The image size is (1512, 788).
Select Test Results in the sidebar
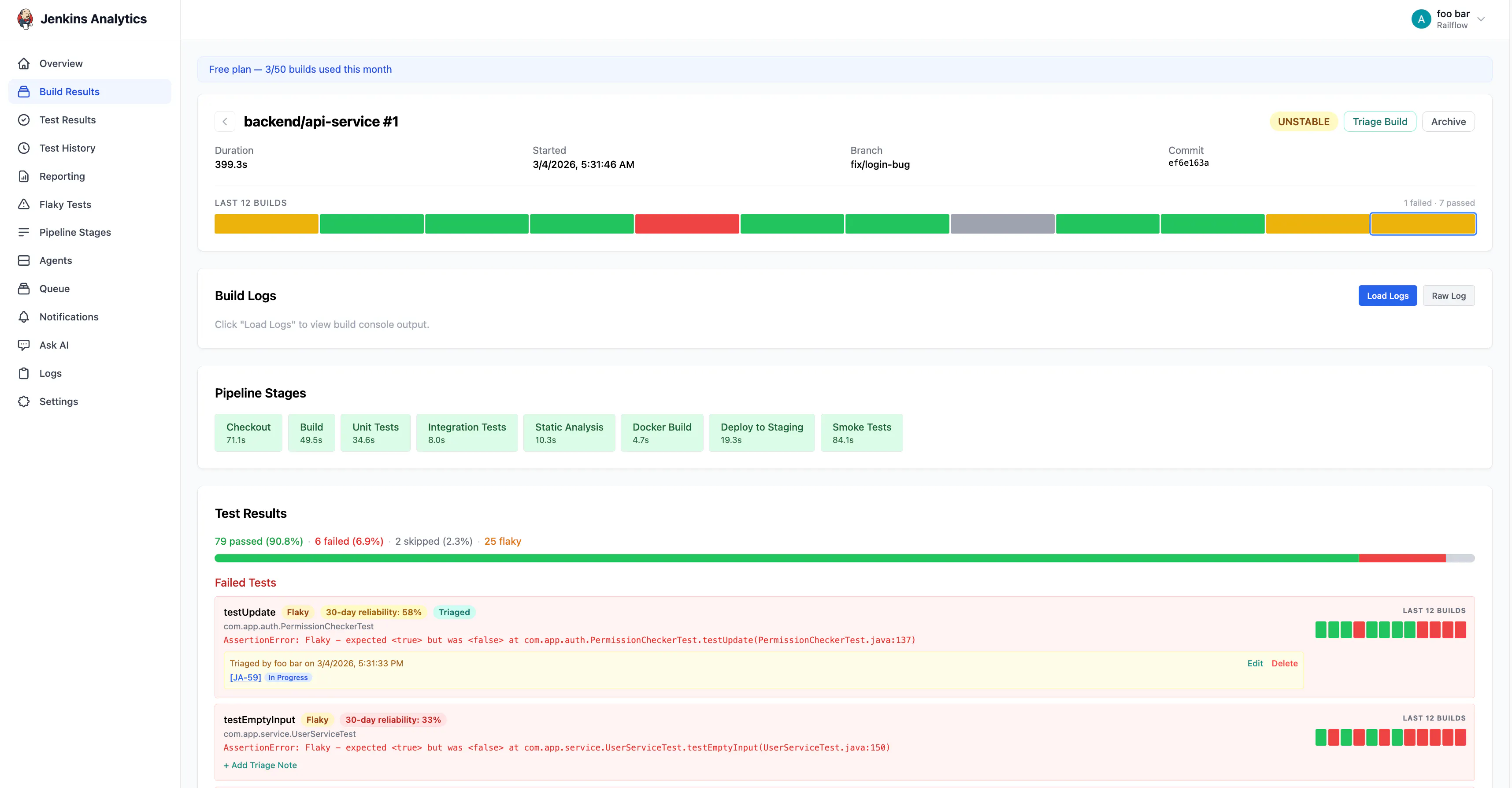point(90,120)
